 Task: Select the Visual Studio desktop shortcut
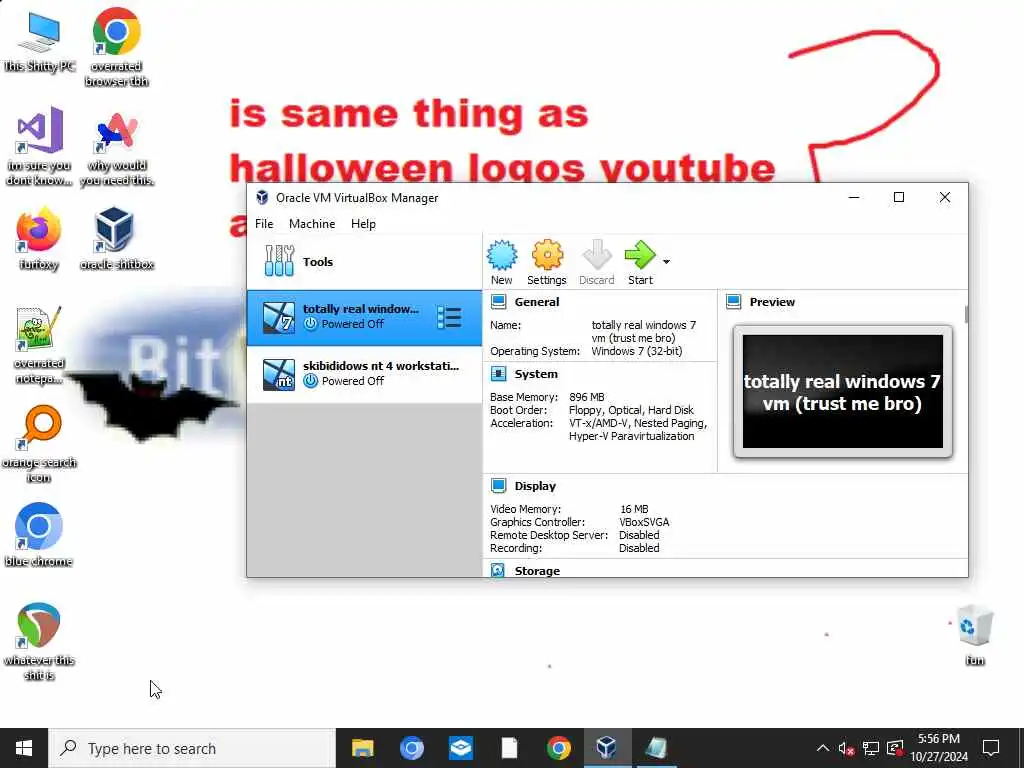pyautogui.click(x=39, y=147)
